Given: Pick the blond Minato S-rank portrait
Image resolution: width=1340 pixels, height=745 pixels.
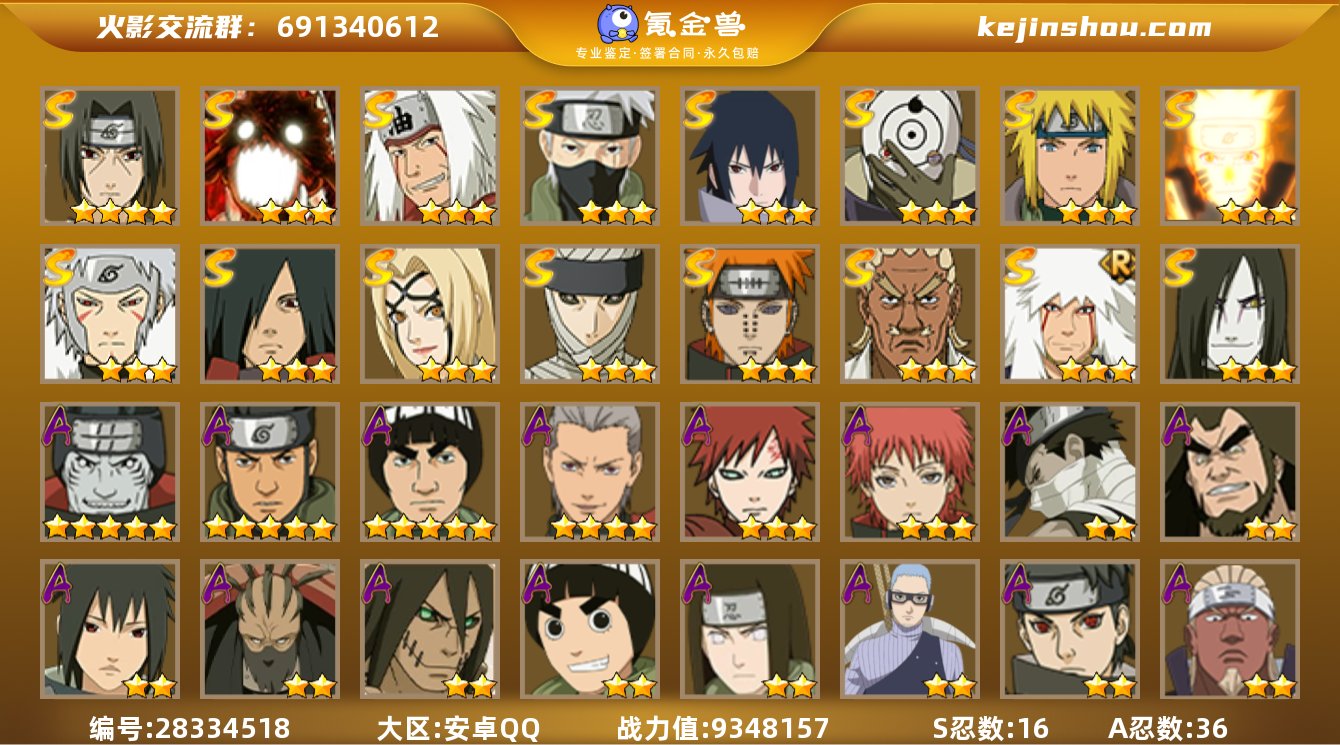Looking at the screenshot, I should point(1069,155).
